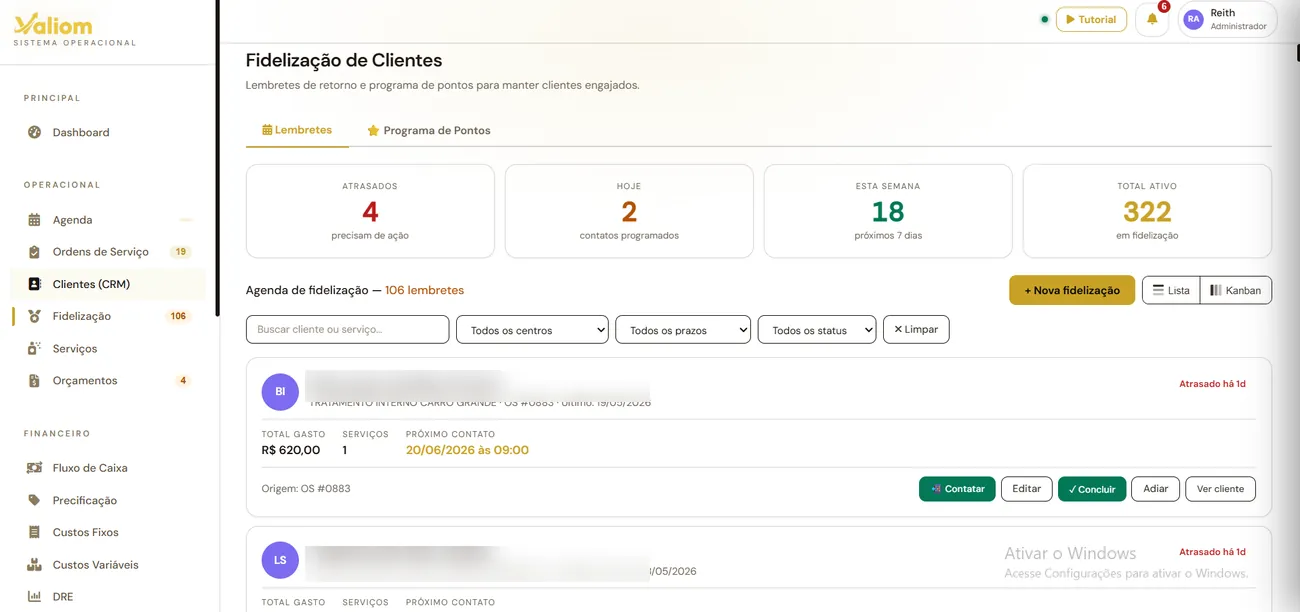Click the Total Ativo summary card
The height and width of the screenshot is (612, 1300).
(x=1147, y=211)
